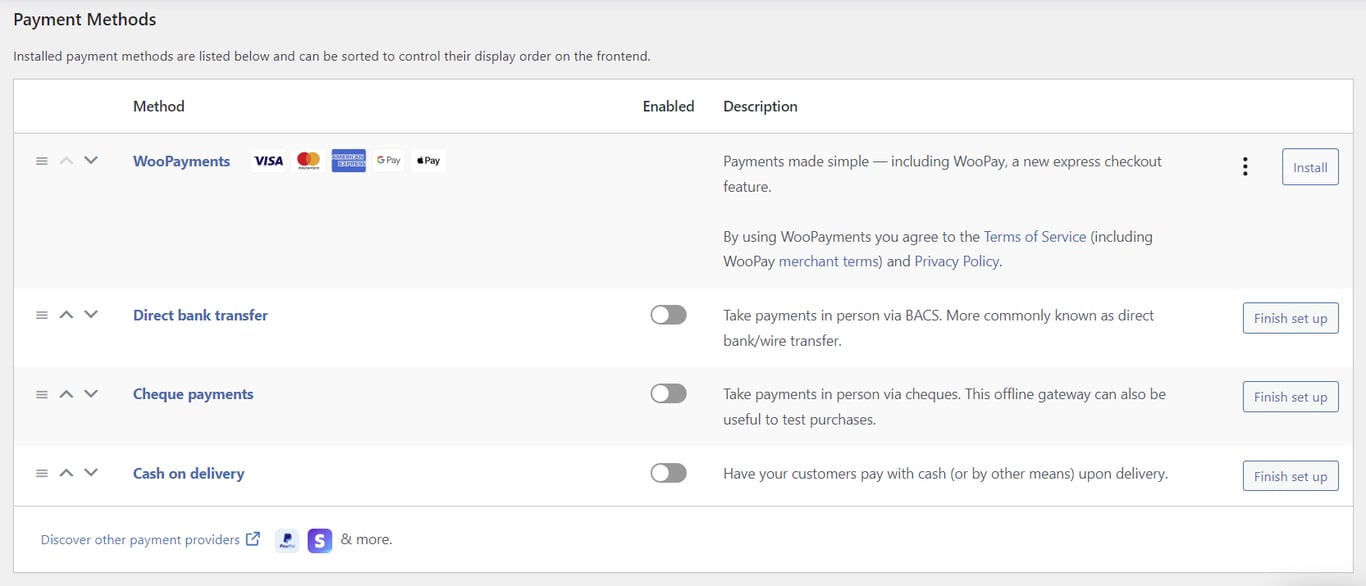Viewport: 1366px width, 586px height.
Task: Click the Google Pay icon beside WooPayments
Action: (x=388, y=160)
